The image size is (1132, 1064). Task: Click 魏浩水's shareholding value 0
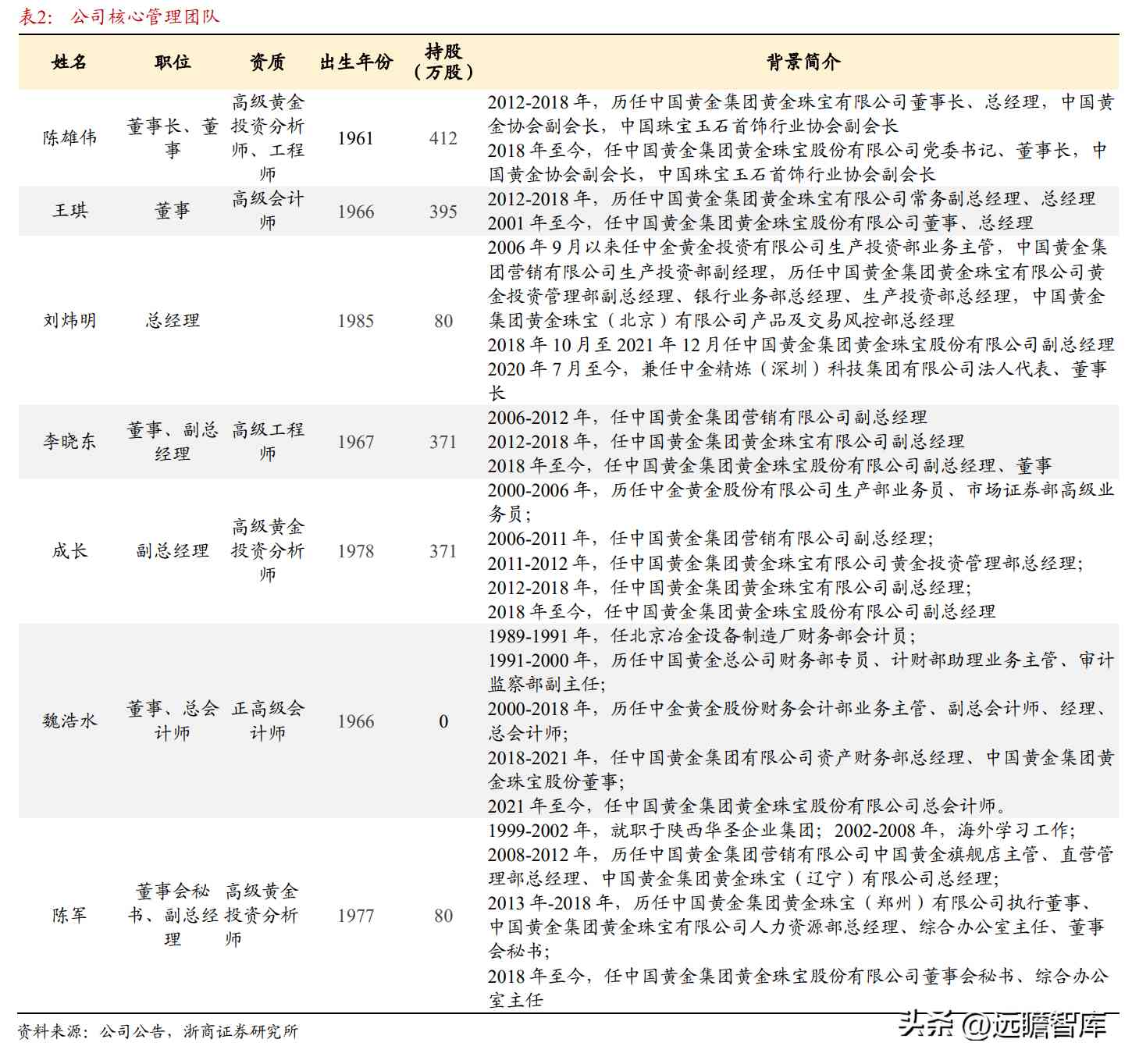click(x=443, y=721)
